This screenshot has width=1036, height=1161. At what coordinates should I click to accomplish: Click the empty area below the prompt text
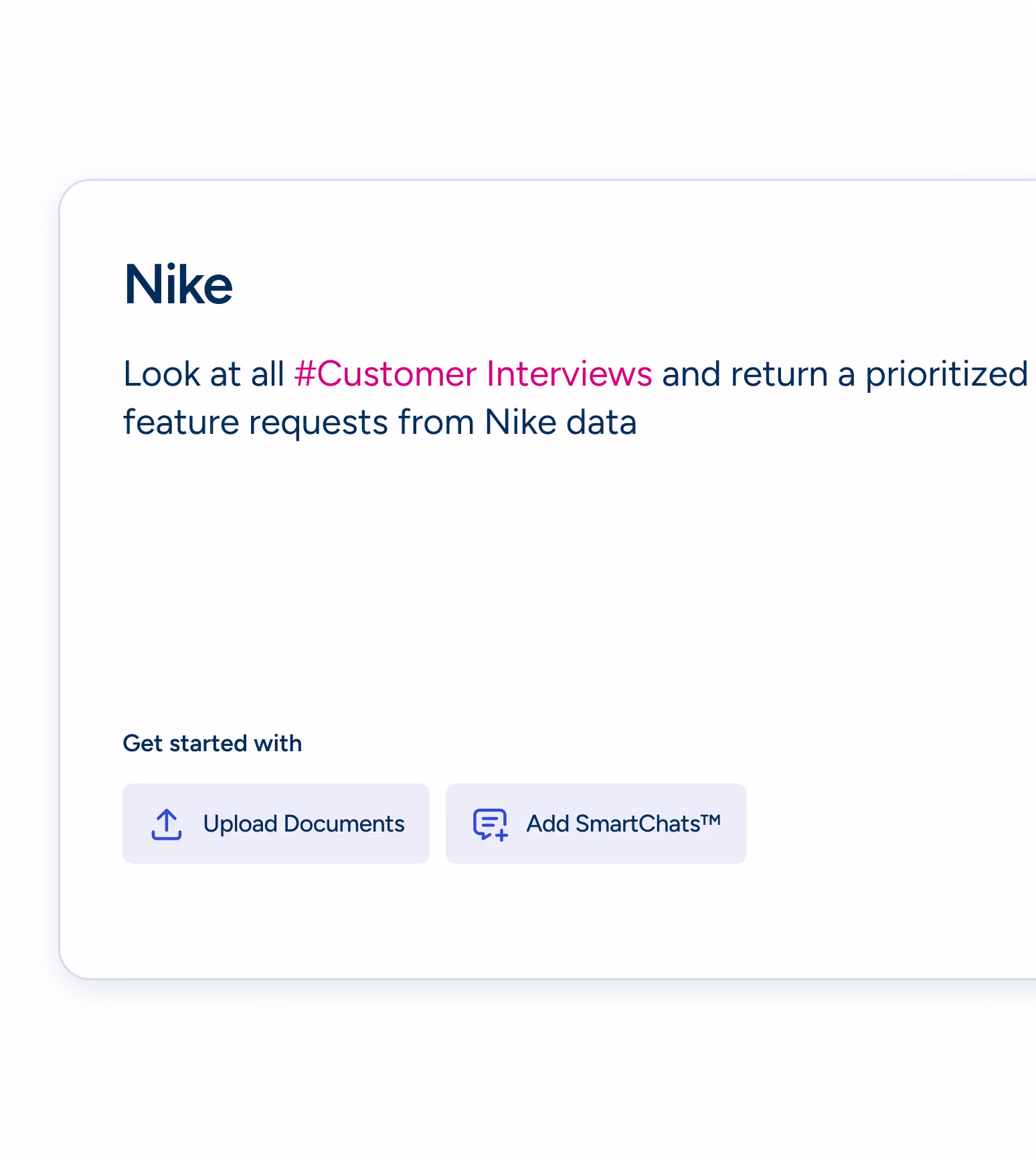pyautogui.click(x=535, y=576)
